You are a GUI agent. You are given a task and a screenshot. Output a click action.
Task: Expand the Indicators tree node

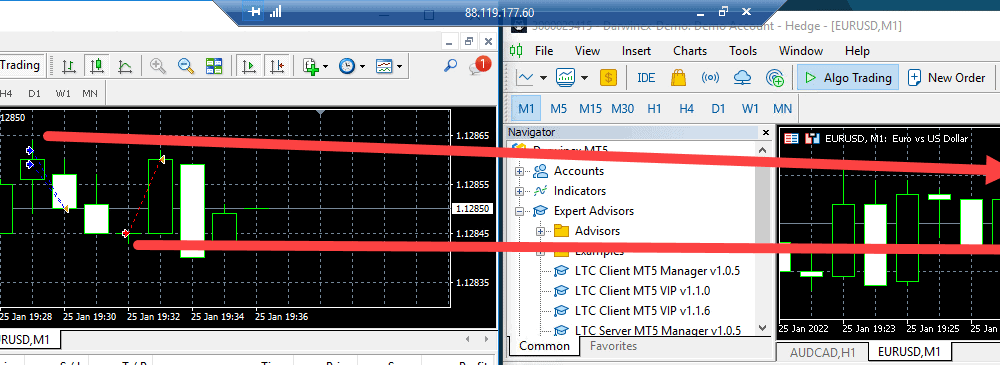tap(519, 191)
